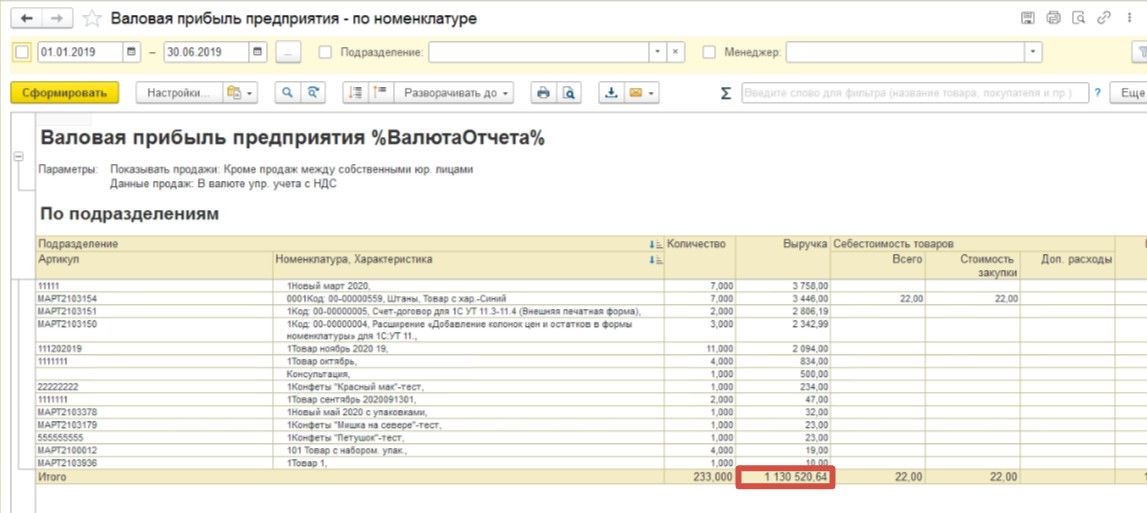
Task: Click the find magnifier icon
Action: (x=287, y=93)
